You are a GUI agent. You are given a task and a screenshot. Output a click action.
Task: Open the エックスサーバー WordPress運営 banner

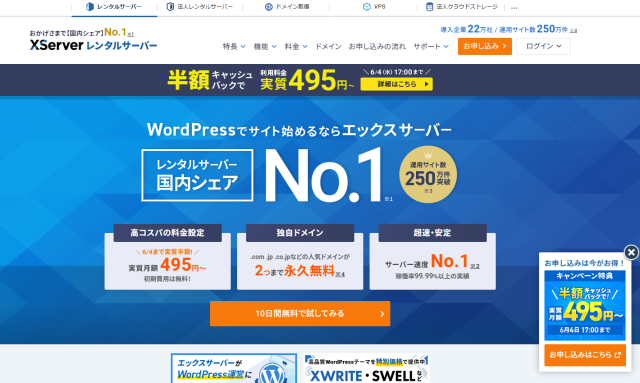(x=234, y=369)
